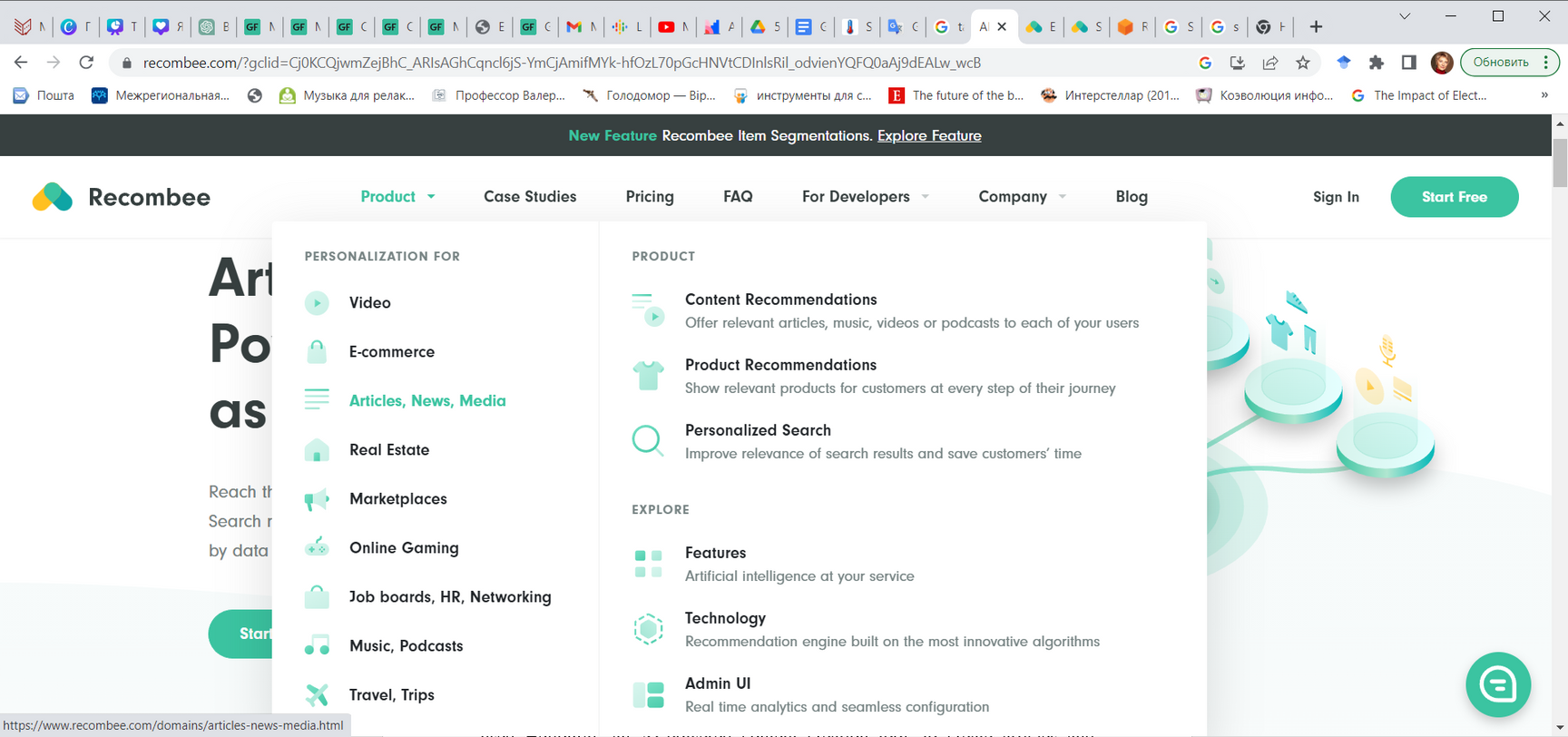Viewport: 1568px width, 737px height.
Task: Close the active Recombee tab
Action: [1002, 27]
